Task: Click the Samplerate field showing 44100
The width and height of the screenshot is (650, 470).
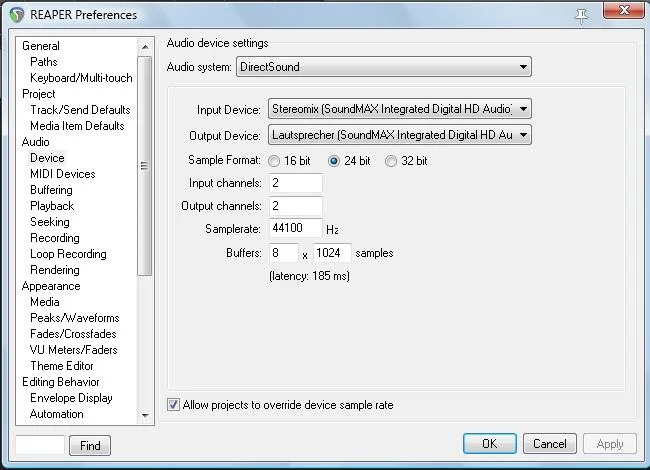Action: [296, 228]
